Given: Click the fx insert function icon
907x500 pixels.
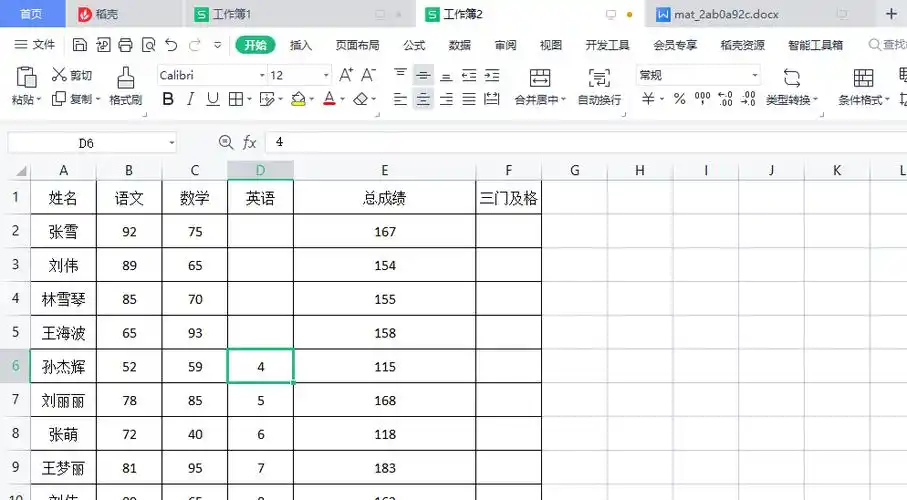Looking at the screenshot, I should point(249,142).
